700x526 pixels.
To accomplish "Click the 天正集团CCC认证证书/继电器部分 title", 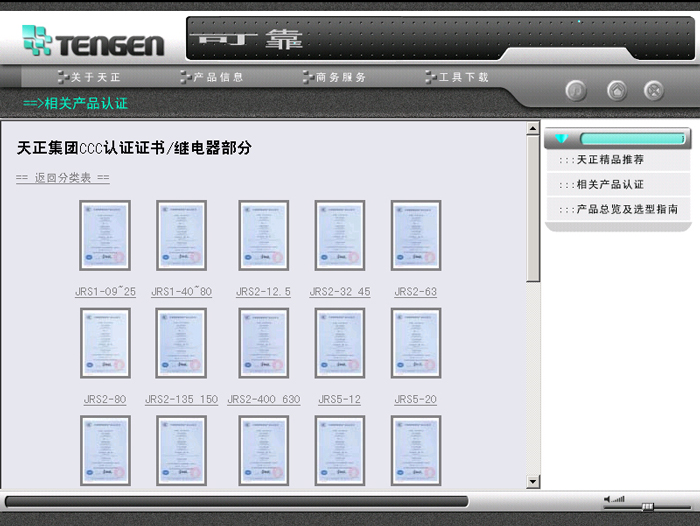I will (134, 148).
